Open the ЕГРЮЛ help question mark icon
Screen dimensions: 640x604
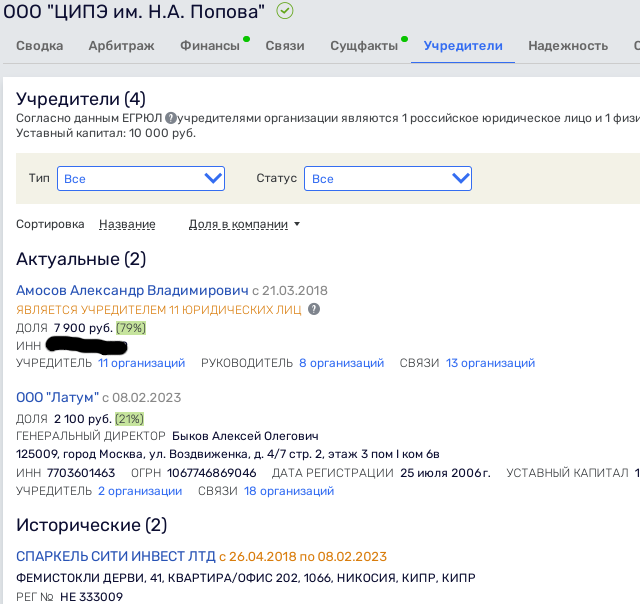[171, 118]
